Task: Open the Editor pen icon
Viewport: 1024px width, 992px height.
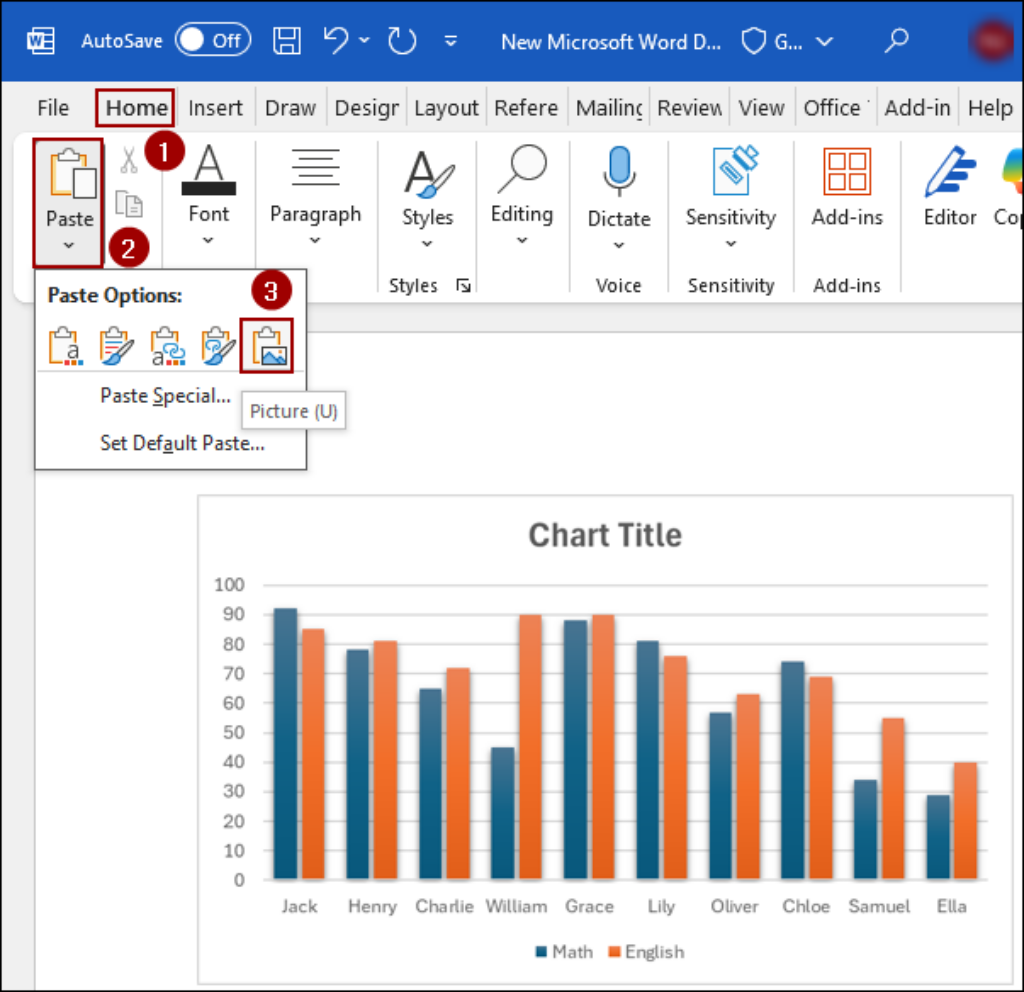Action: (x=950, y=172)
